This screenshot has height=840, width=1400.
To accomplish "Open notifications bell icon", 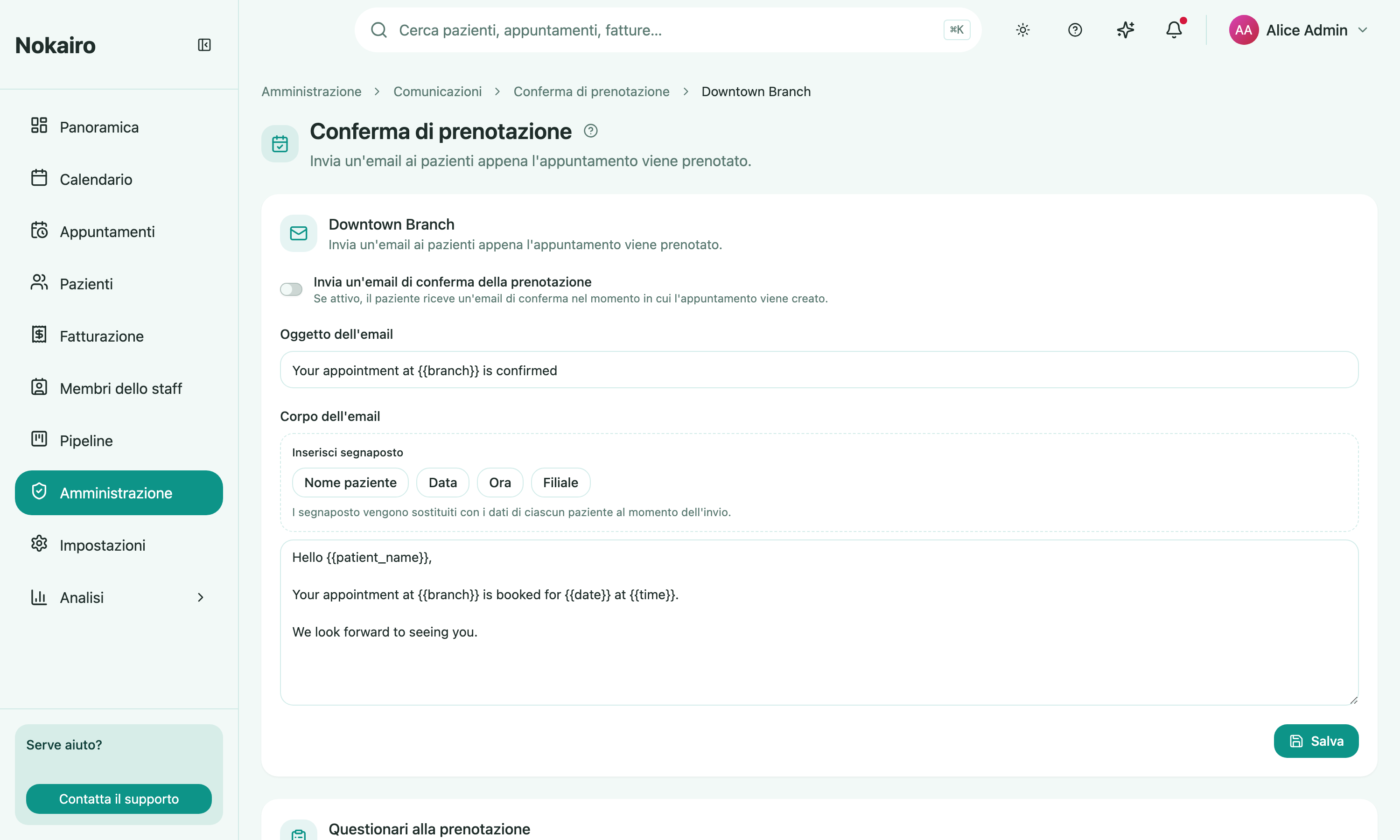I will (x=1175, y=29).
